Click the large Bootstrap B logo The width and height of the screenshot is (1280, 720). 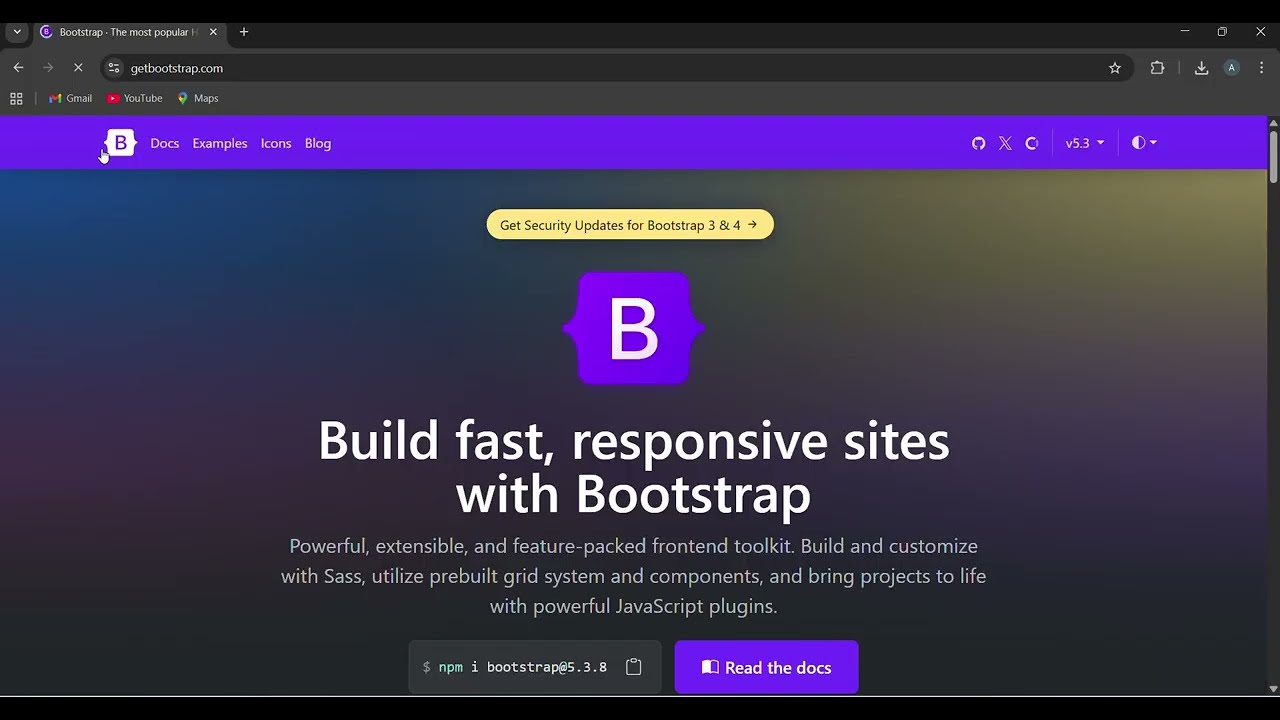[634, 328]
